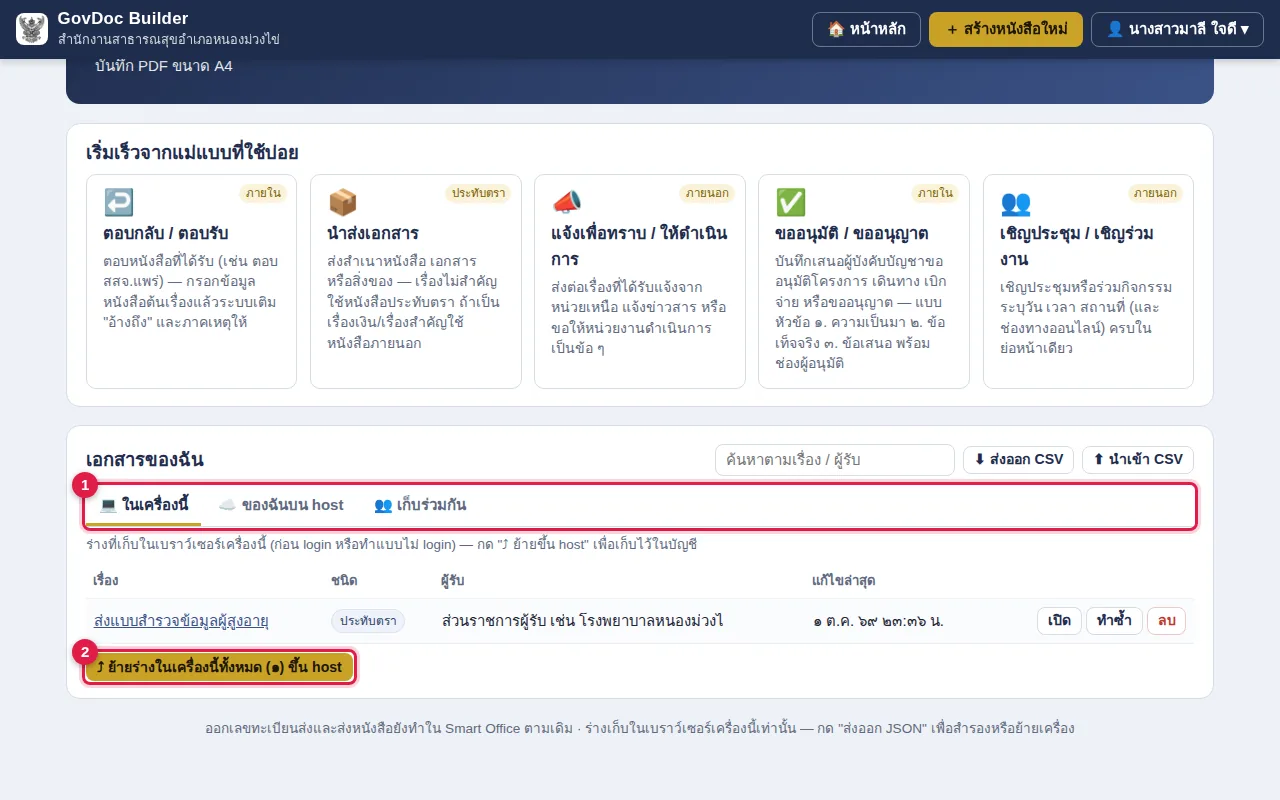1280x800 pixels.
Task: Click the search field ค้นหาตามเรื่อง / ผู้รับ
Action: tap(835, 460)
